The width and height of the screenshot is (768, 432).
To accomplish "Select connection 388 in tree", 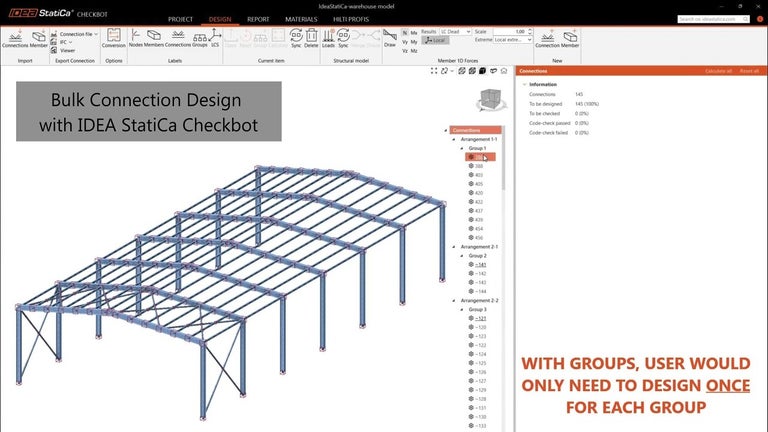I will click(476, 166).
